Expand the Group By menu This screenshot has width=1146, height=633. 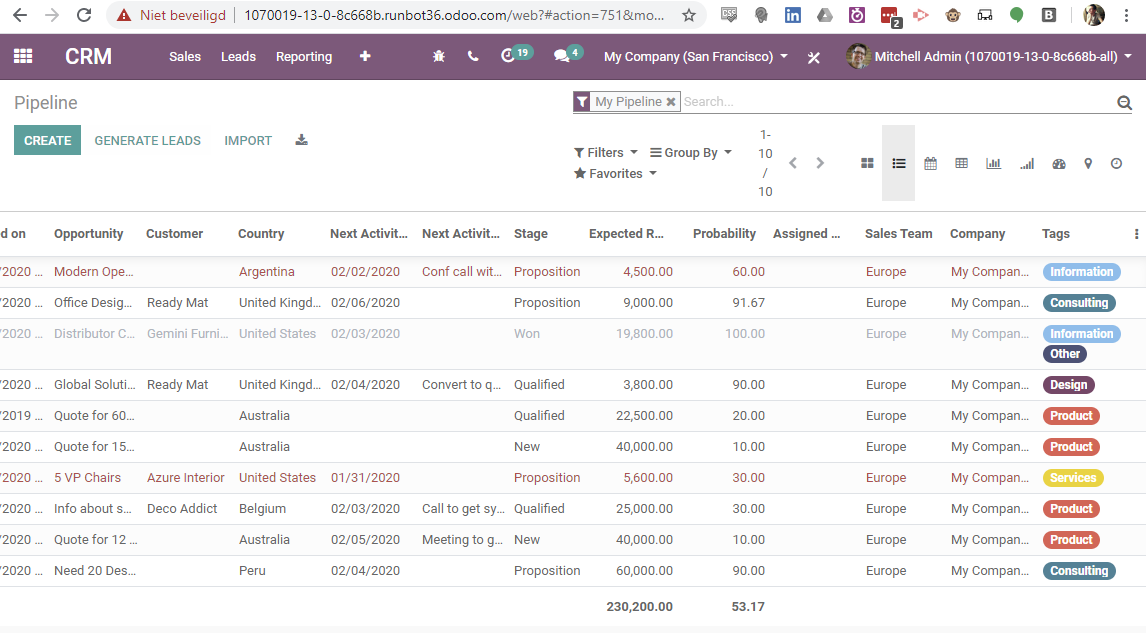[x=690, y=151]
